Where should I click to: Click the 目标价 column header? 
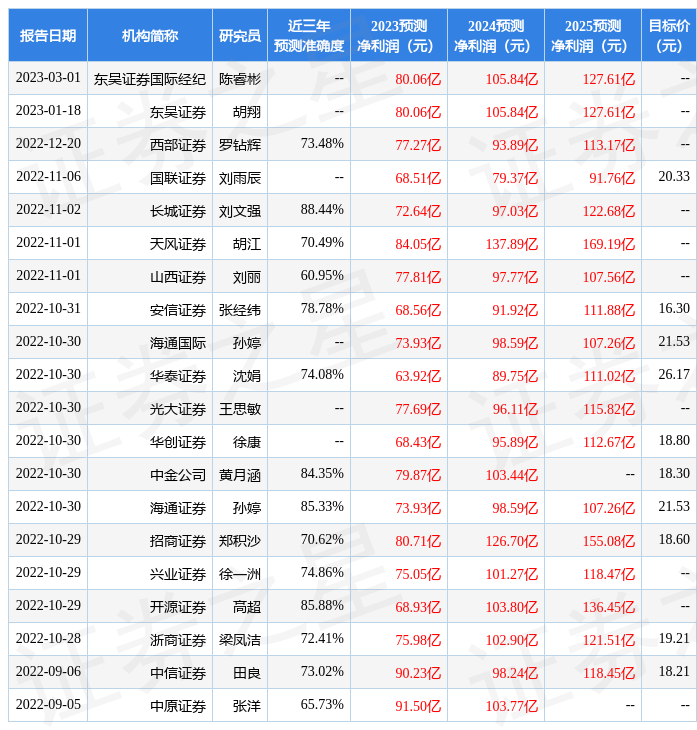(x=669, y=35)
